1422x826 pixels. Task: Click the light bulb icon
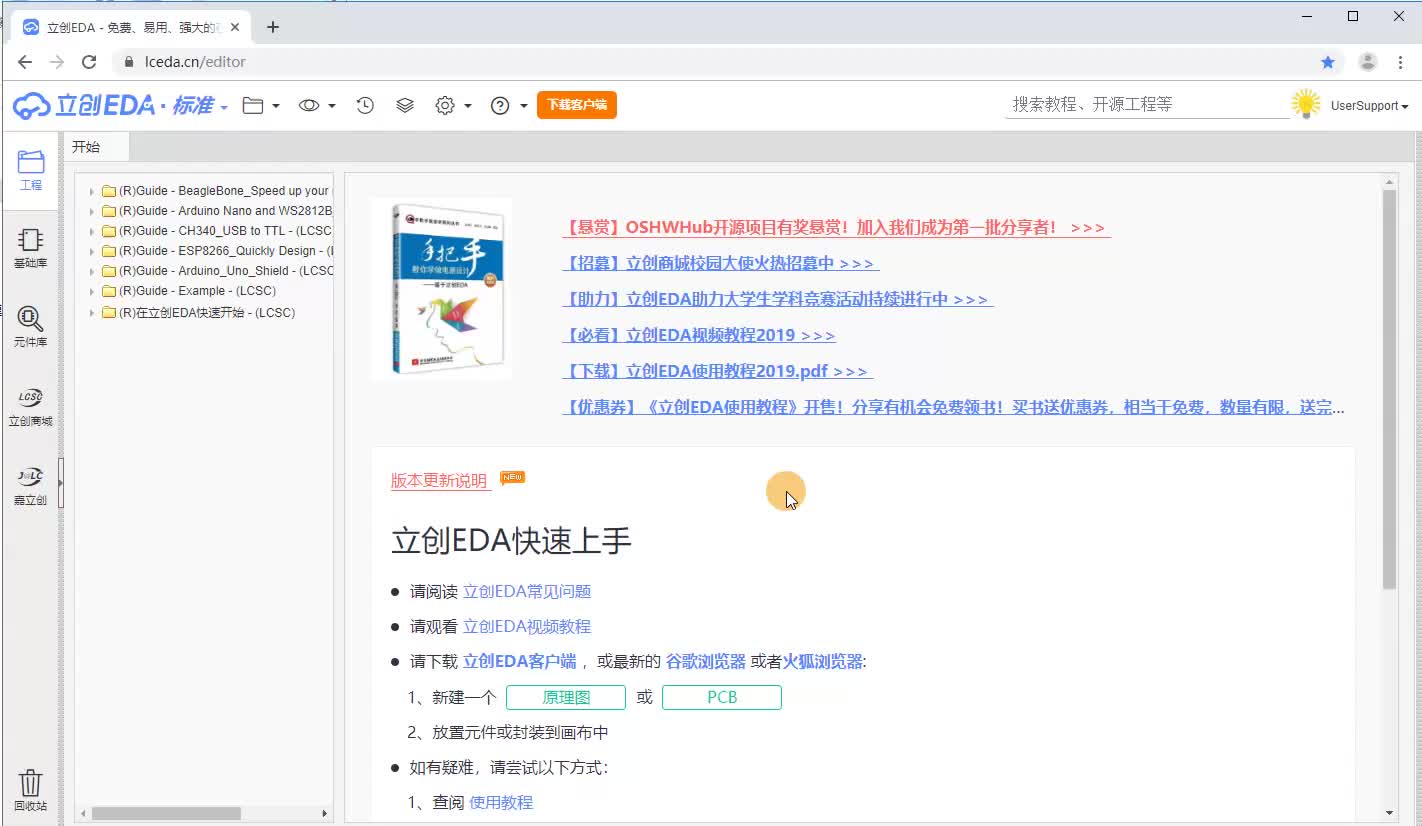coord(1305,104)
